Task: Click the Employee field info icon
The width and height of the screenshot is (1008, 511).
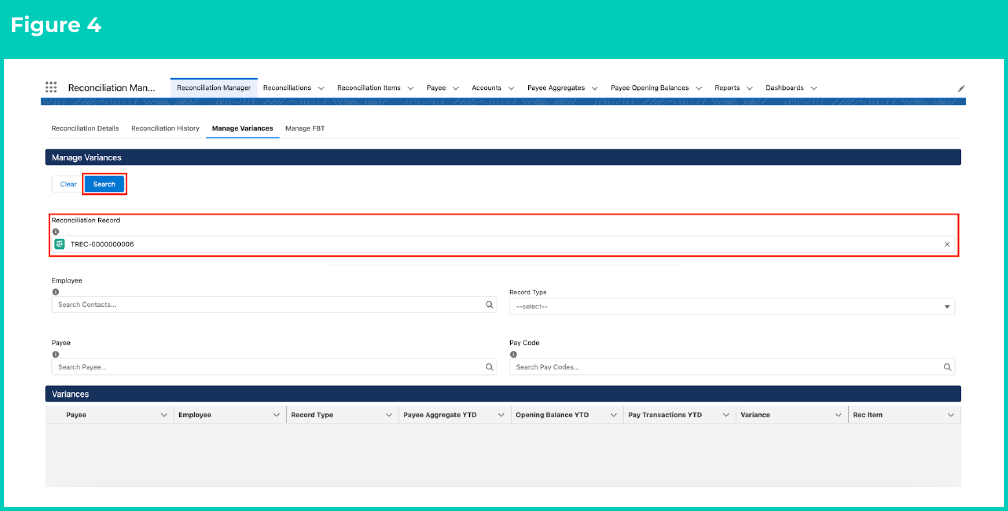Action: click(55, 292)
